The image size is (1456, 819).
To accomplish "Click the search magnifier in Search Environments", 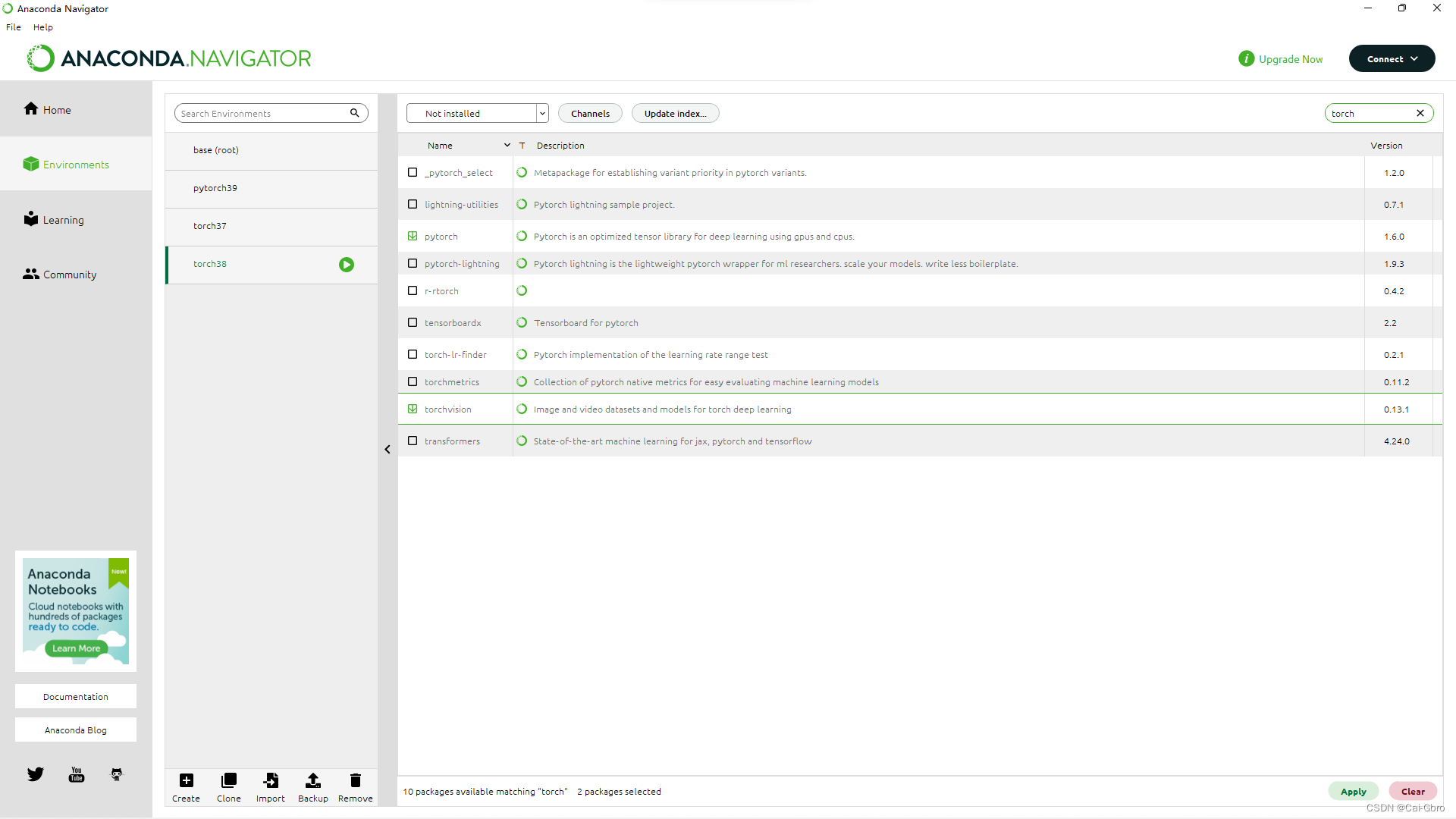I will coord(354,113).
